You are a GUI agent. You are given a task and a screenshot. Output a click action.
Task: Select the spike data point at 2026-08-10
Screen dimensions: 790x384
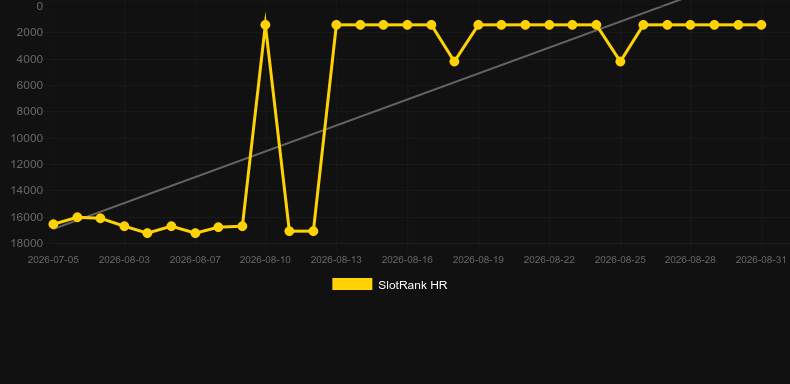click(266, 25)
